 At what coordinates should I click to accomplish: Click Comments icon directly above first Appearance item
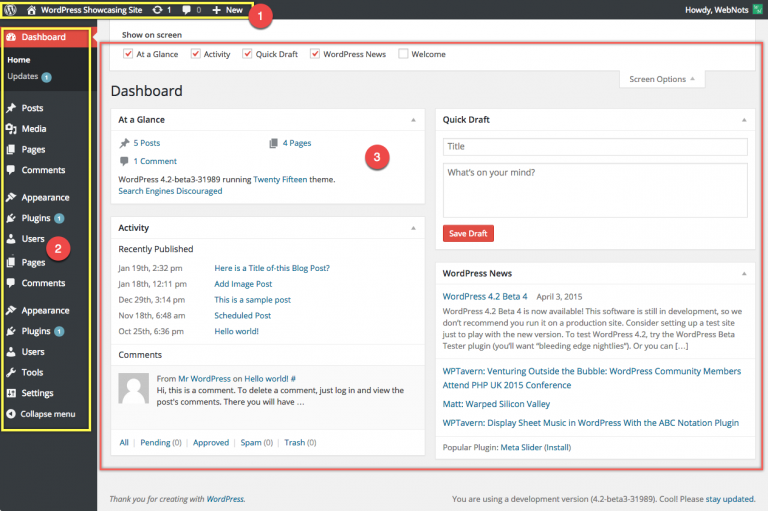(11, 170)
